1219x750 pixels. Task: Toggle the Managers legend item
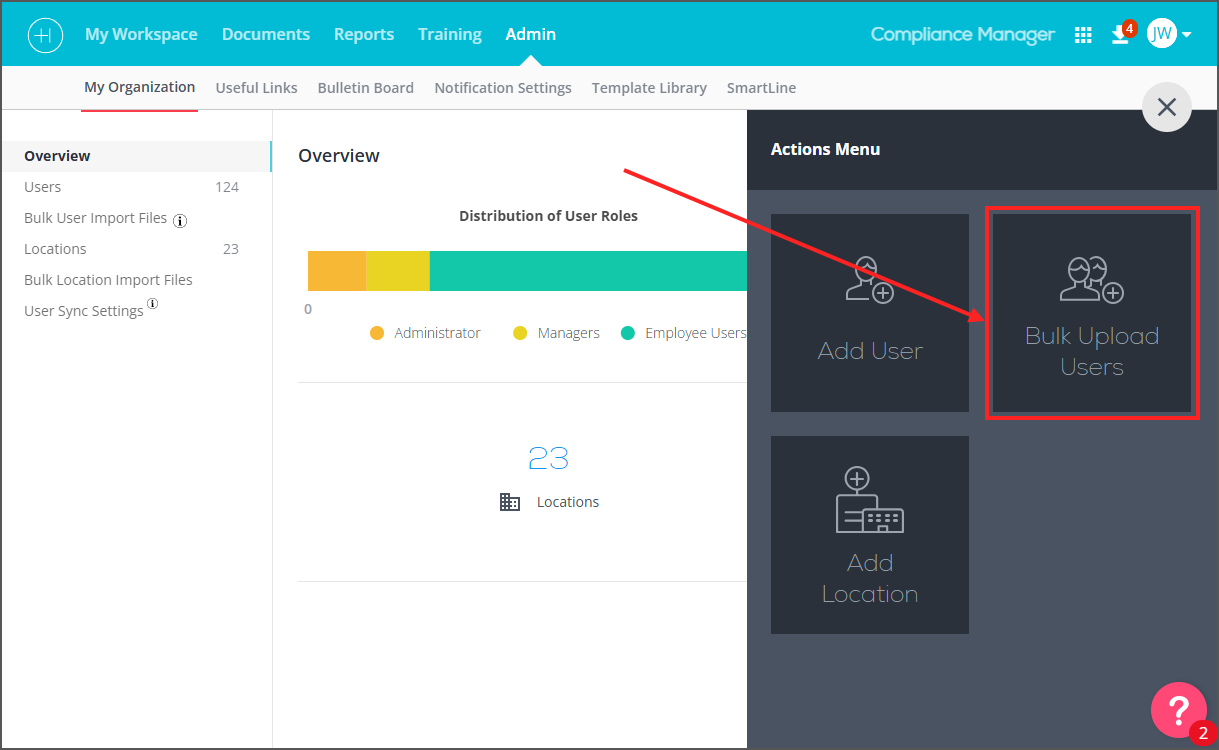point(556,333)
